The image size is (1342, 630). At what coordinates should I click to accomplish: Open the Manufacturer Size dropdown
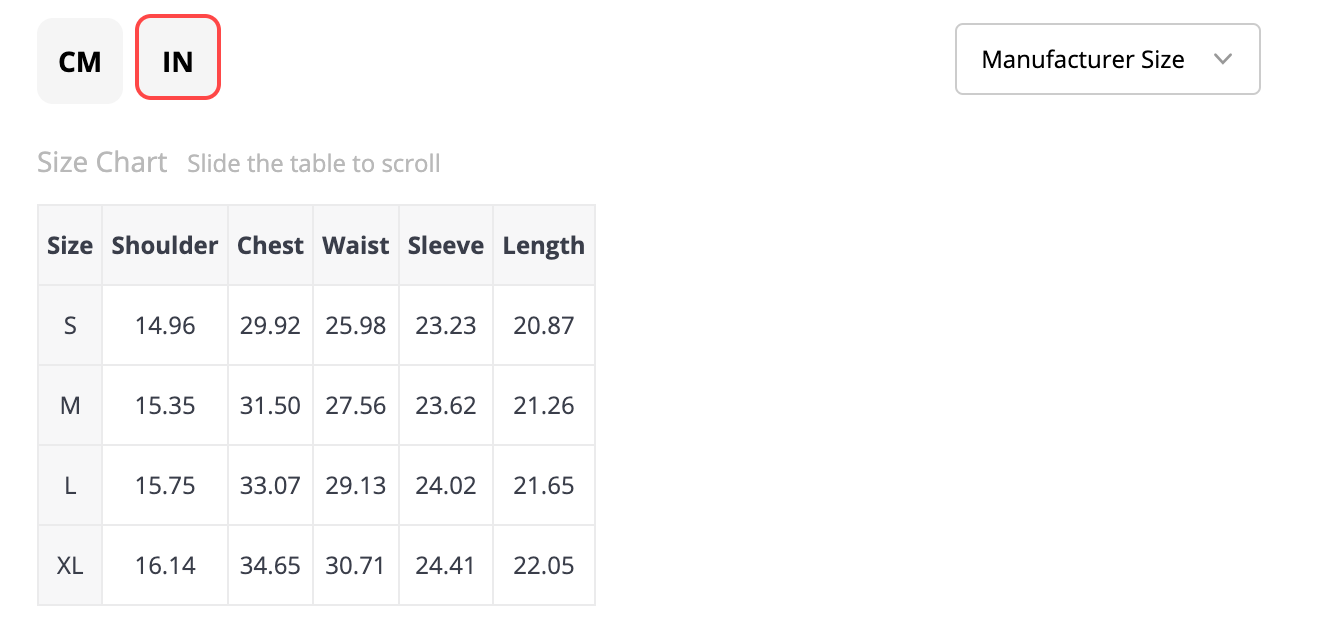point(1108,59)
